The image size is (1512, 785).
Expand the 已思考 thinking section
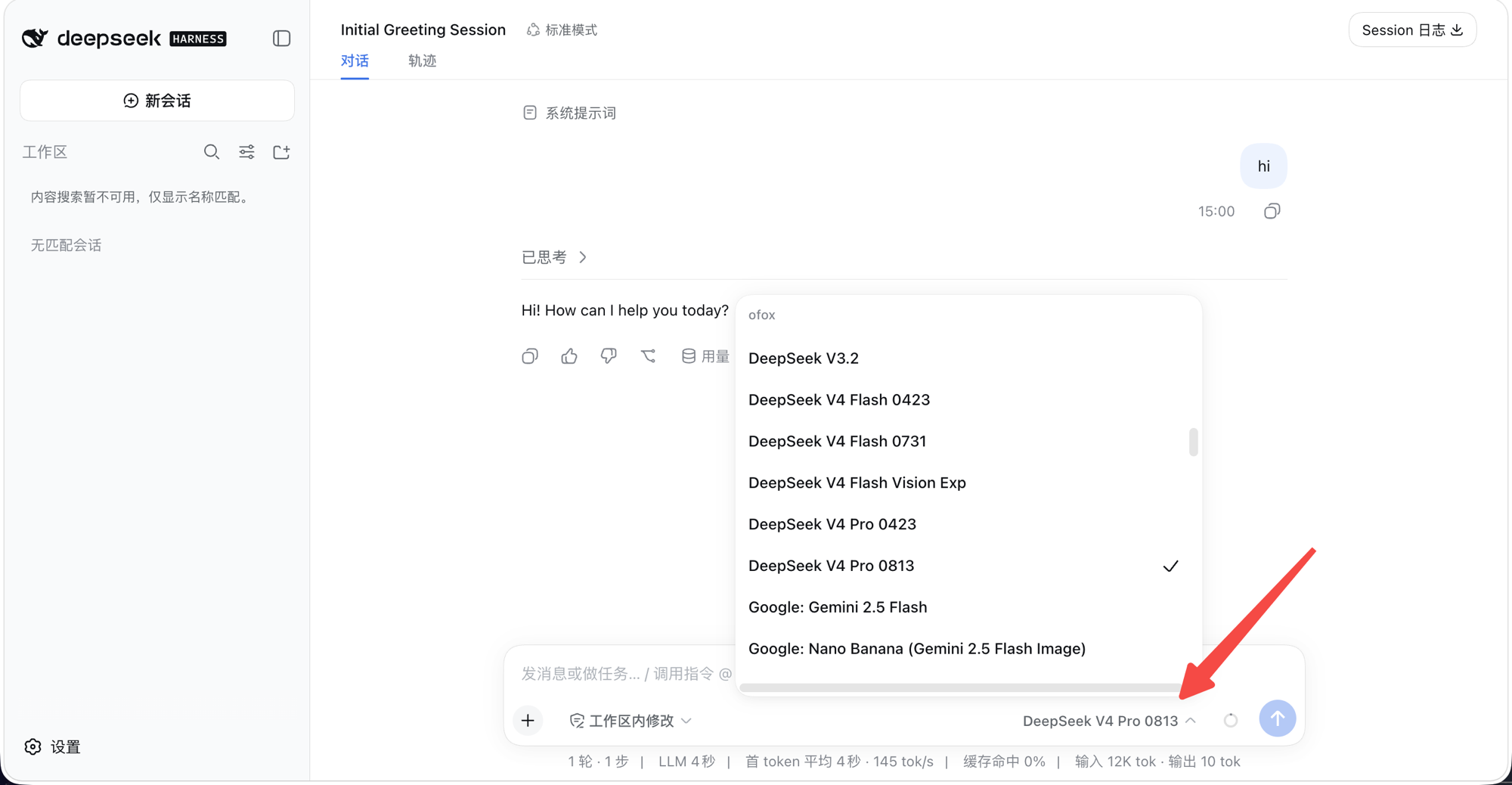point(554,257)
